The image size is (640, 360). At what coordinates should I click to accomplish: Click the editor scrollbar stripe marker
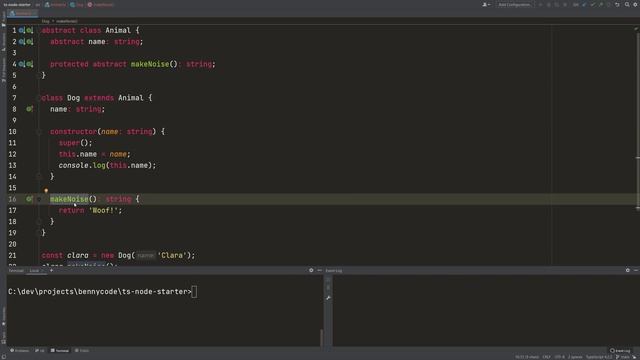click(638, 158)
